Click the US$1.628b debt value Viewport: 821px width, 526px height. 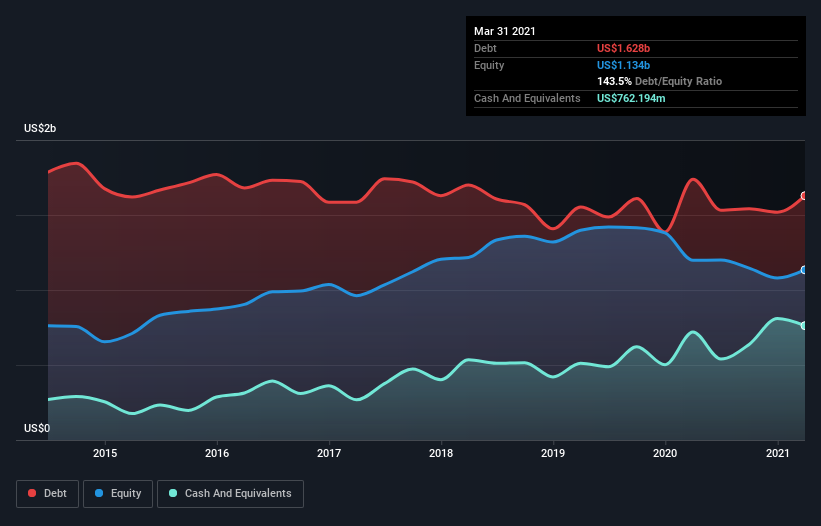623,48
